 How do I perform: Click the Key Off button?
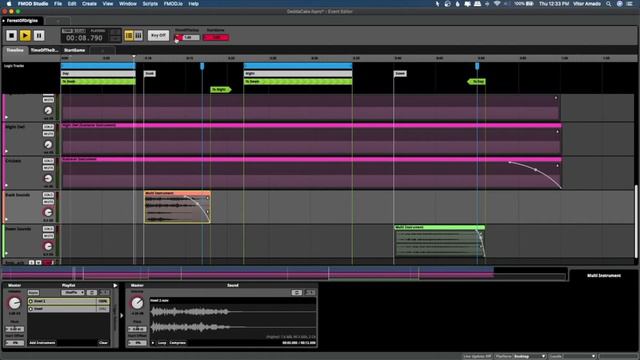(x=158, y=36)
